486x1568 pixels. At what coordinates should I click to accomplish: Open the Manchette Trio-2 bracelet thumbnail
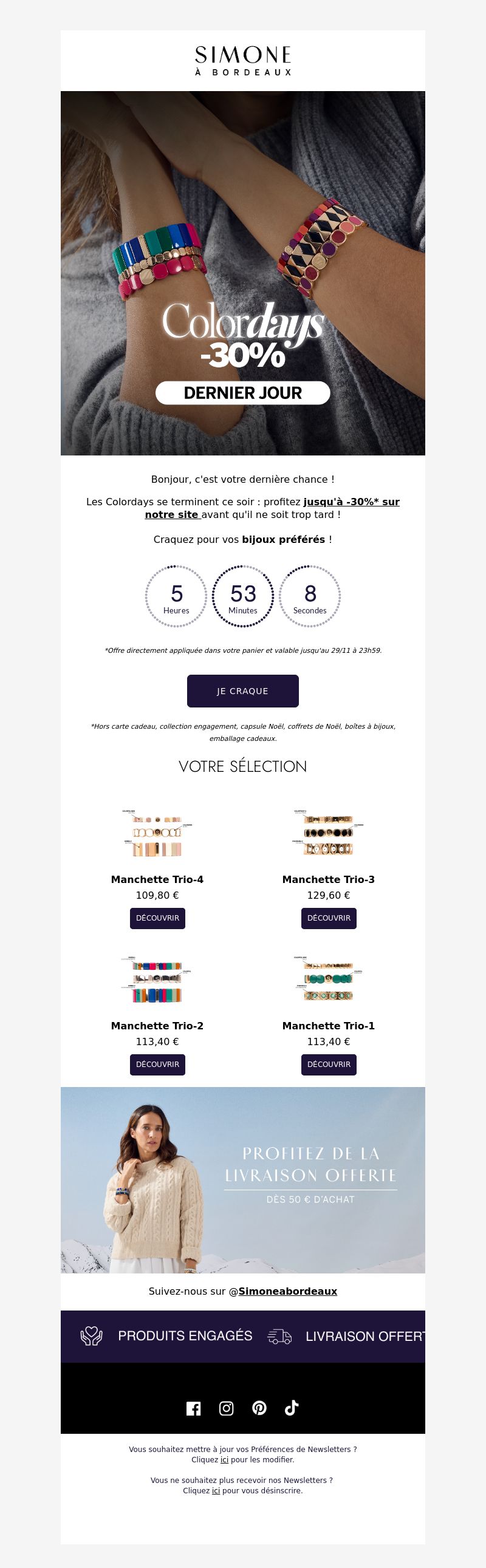157,980
